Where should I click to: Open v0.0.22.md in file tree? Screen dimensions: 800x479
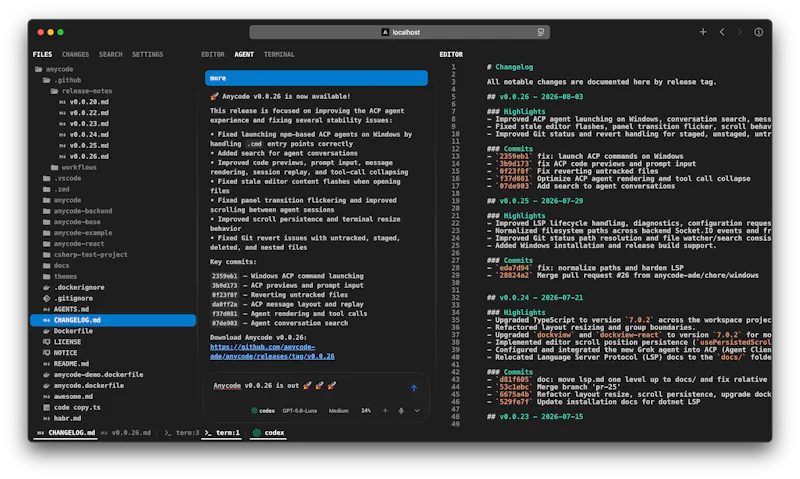click(84, 113)
